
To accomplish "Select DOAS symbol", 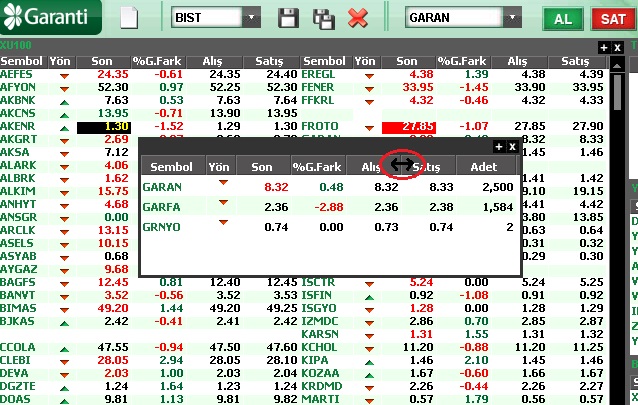I will [x=15, y=399].
